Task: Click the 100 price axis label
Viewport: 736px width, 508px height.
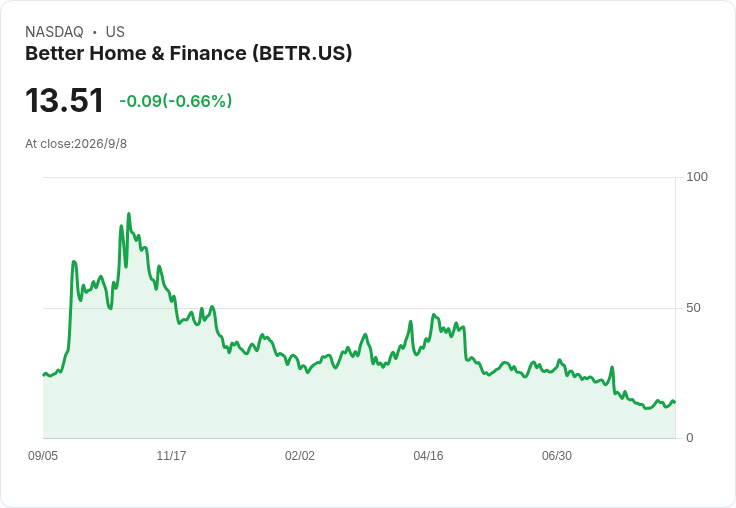Action: [x=697, y=177]
